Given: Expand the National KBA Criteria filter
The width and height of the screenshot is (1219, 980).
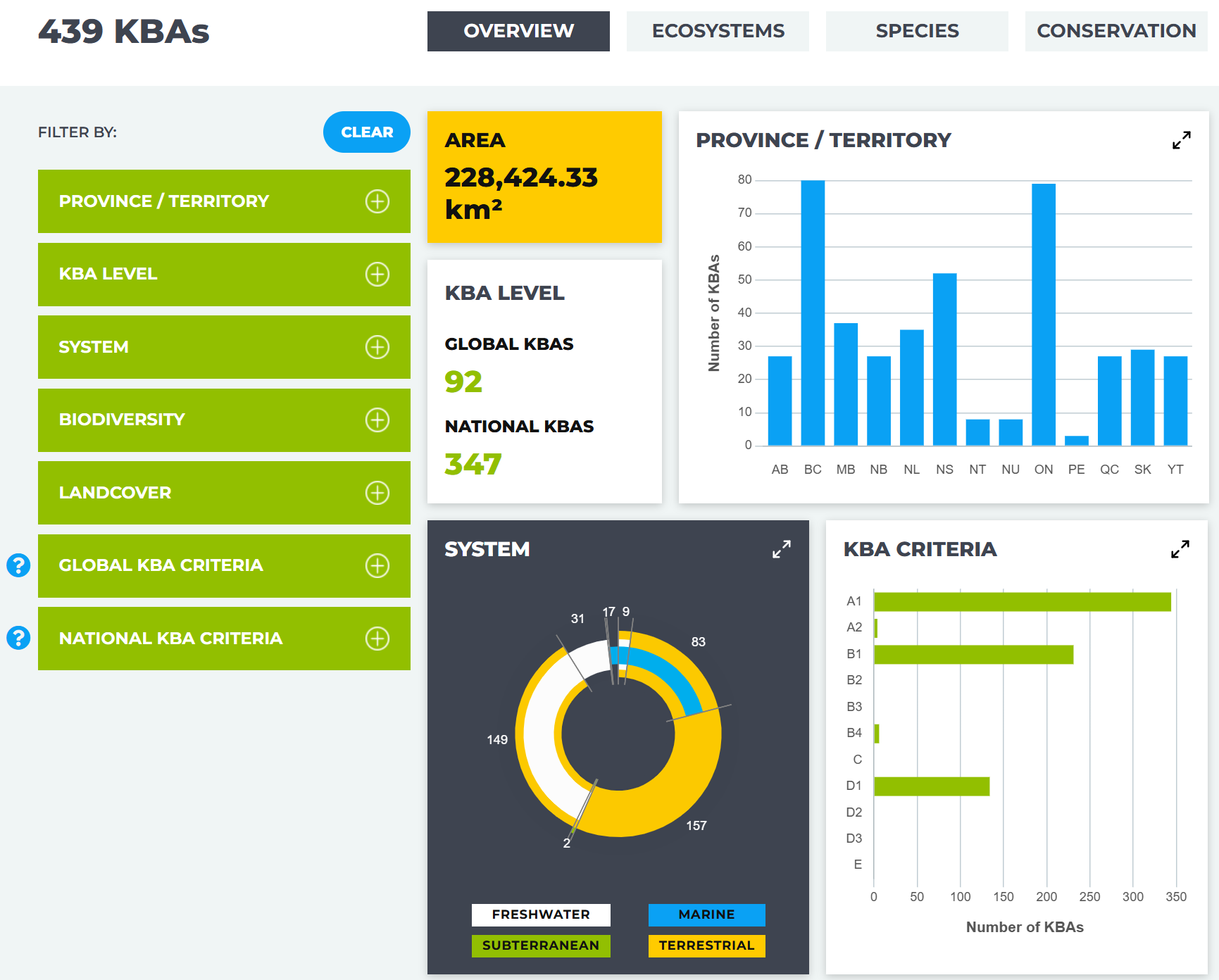Looking at the screenshot, I should [224, 639].
